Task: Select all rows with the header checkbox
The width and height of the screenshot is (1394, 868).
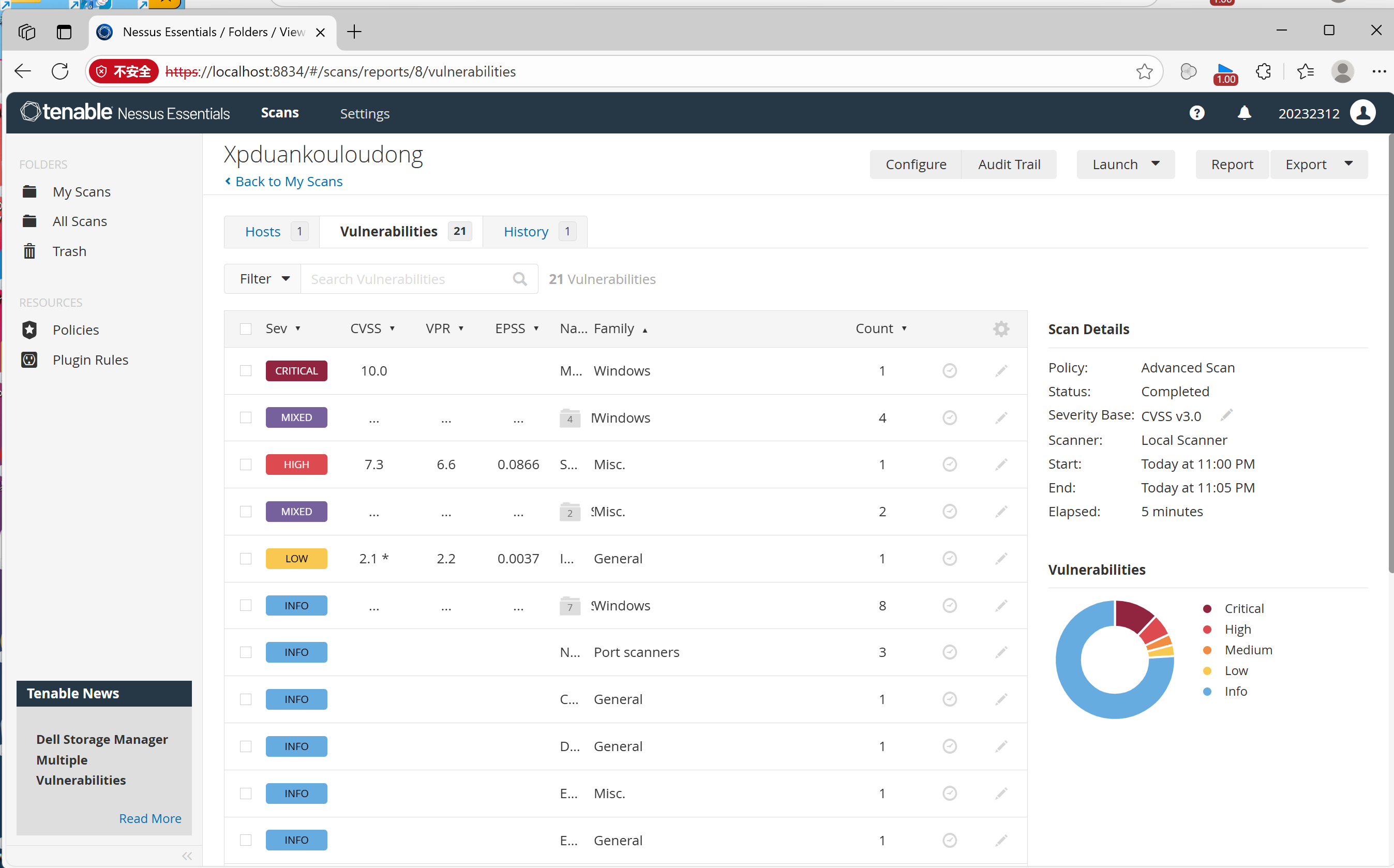Action: [246, 329]
